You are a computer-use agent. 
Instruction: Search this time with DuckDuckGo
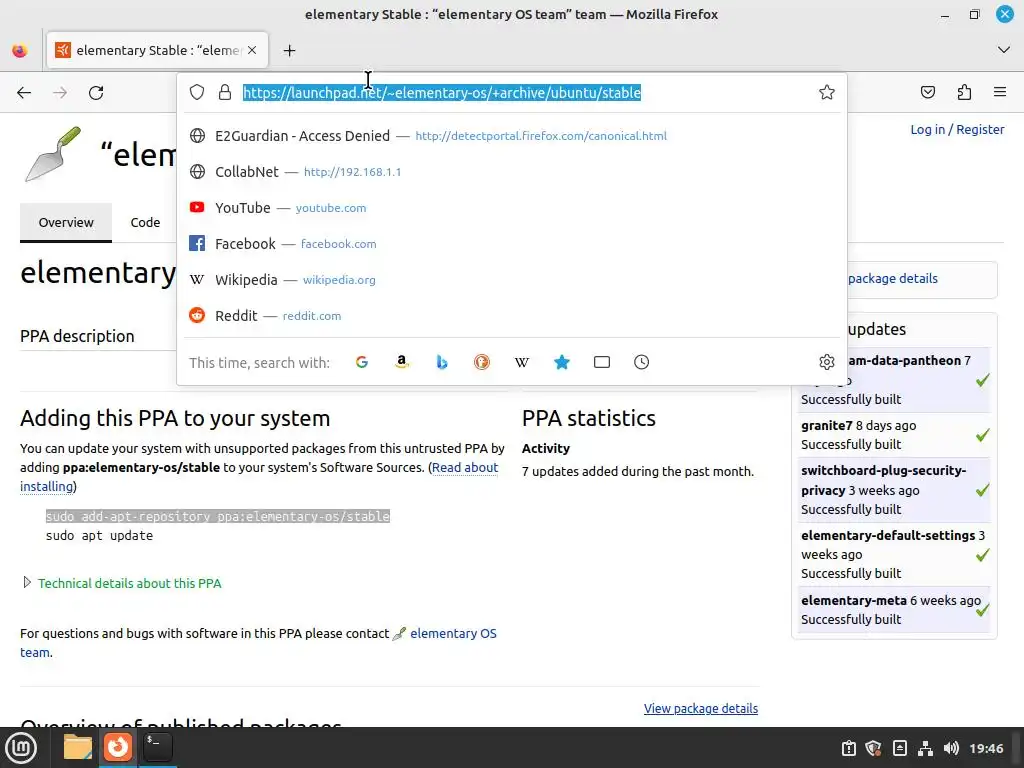482,362
